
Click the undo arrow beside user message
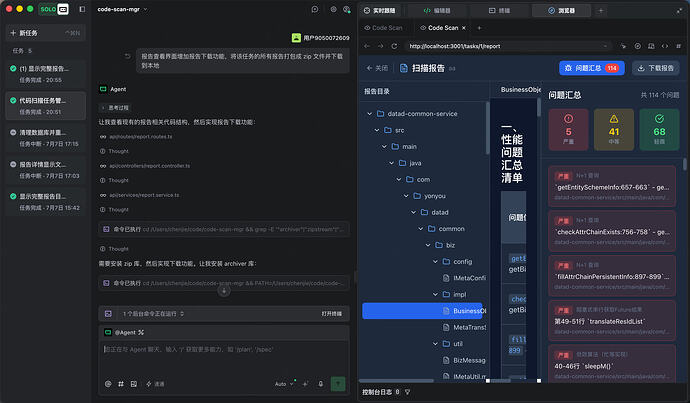click(x=128, y=56)
